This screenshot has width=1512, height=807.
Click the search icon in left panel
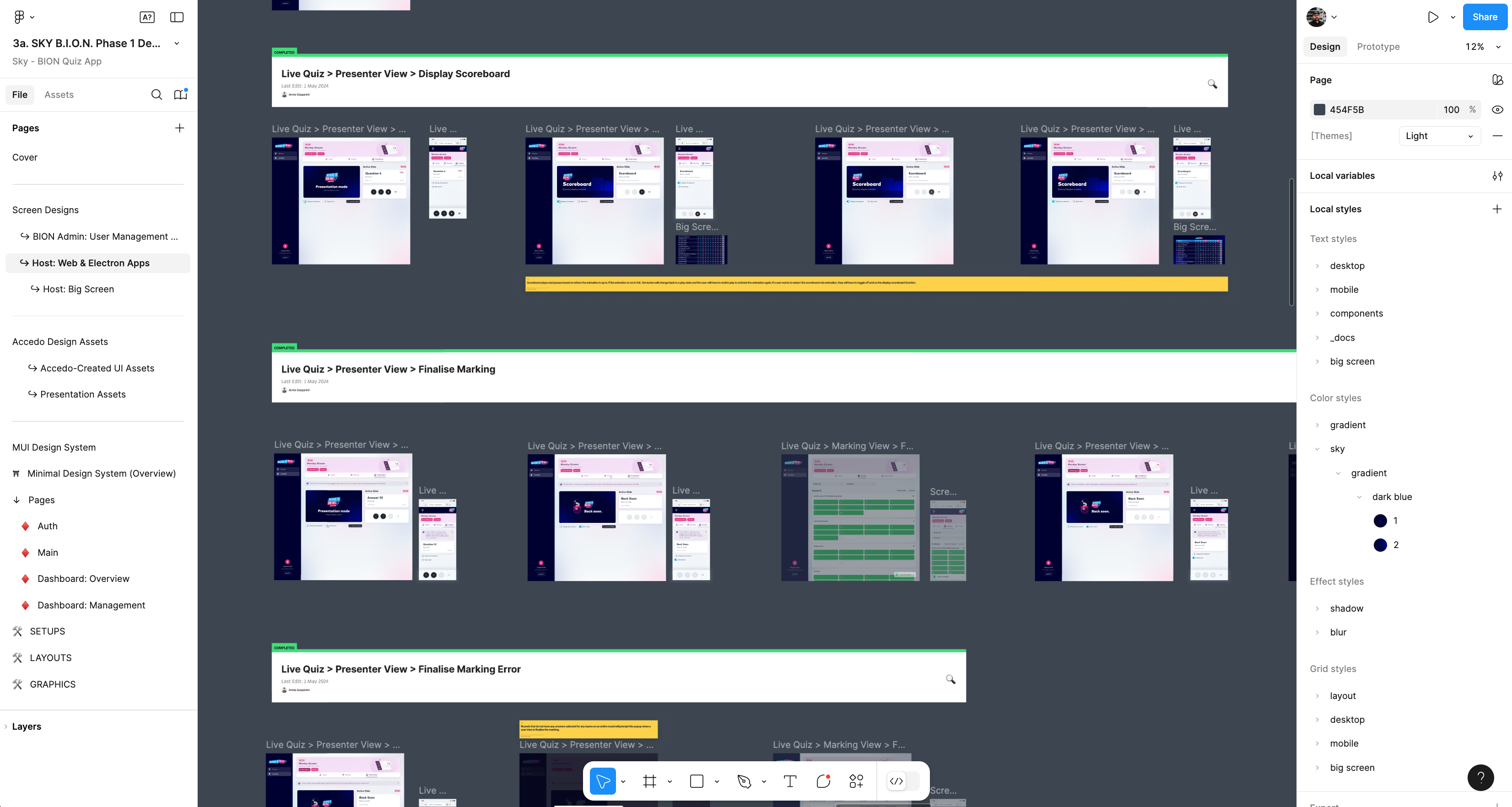coord(156,95)
